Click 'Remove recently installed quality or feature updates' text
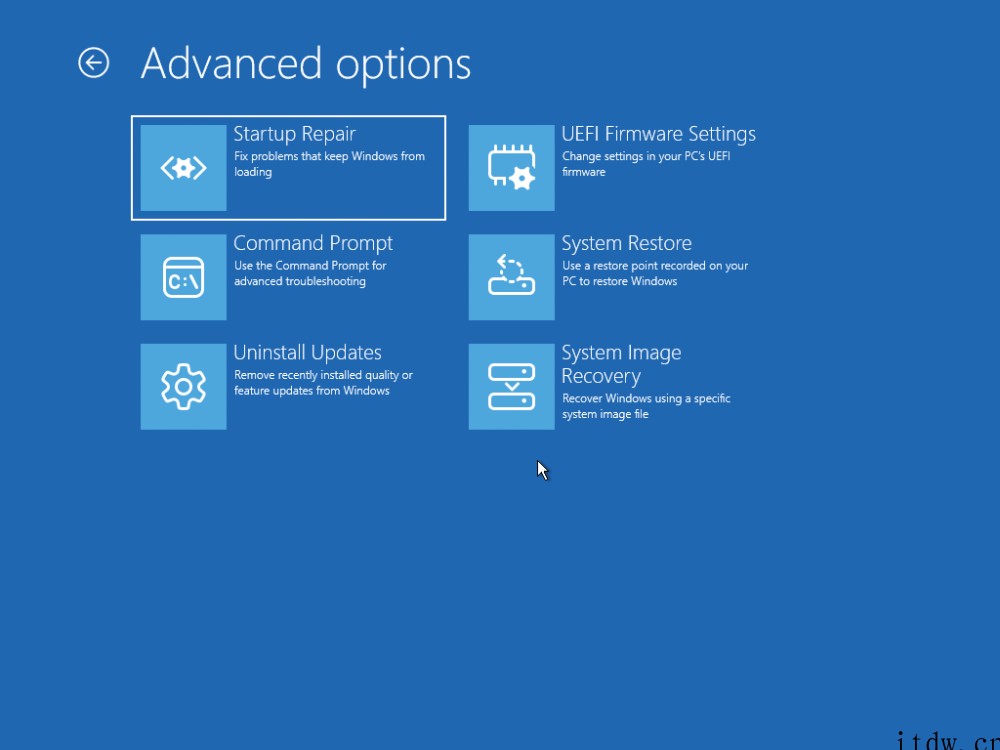Viewport: 1000px width, 750px height. click(323, 383)
